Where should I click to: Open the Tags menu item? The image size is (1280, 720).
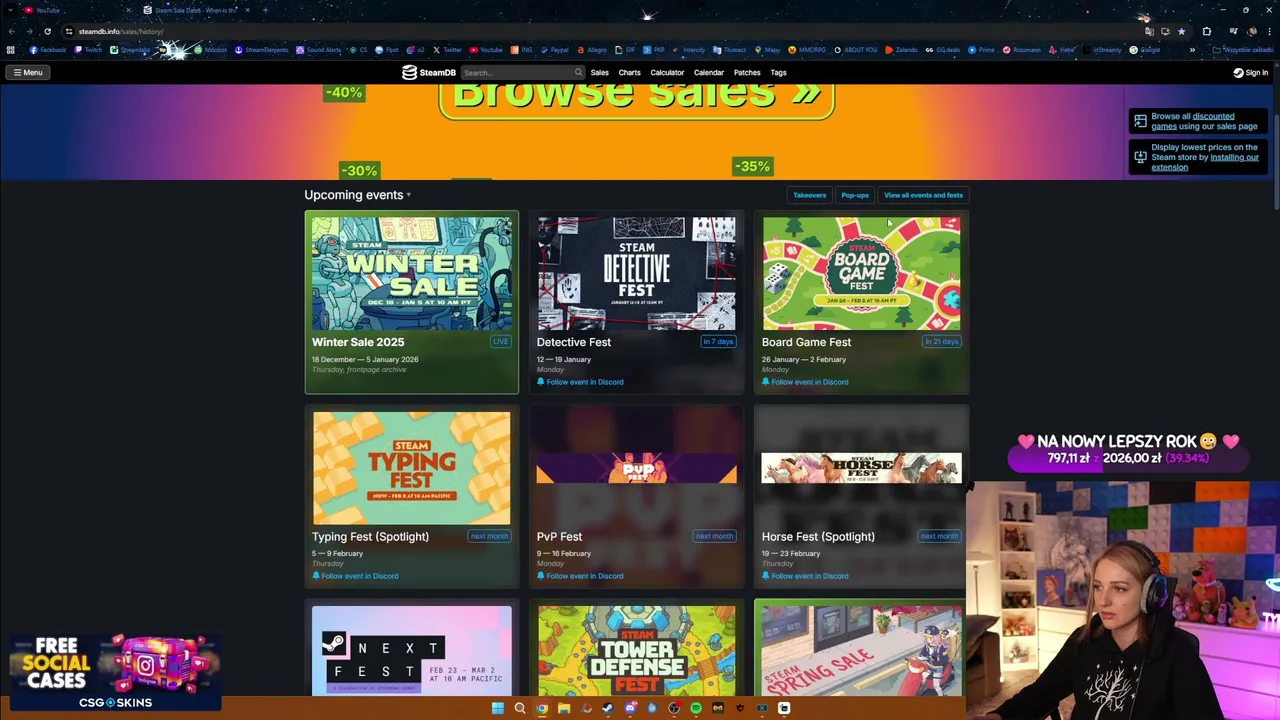pos(778,72)
